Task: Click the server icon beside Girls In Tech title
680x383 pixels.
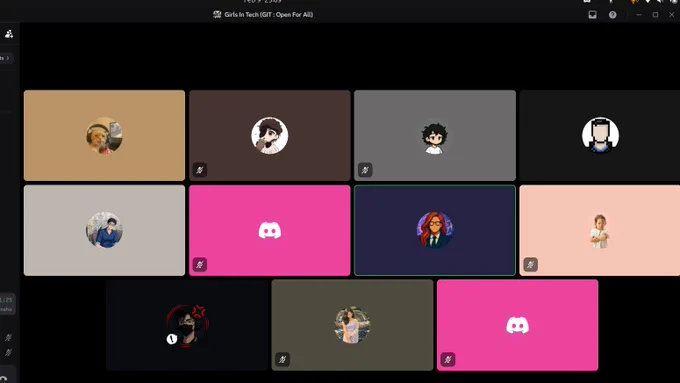Action: point(217,15)
